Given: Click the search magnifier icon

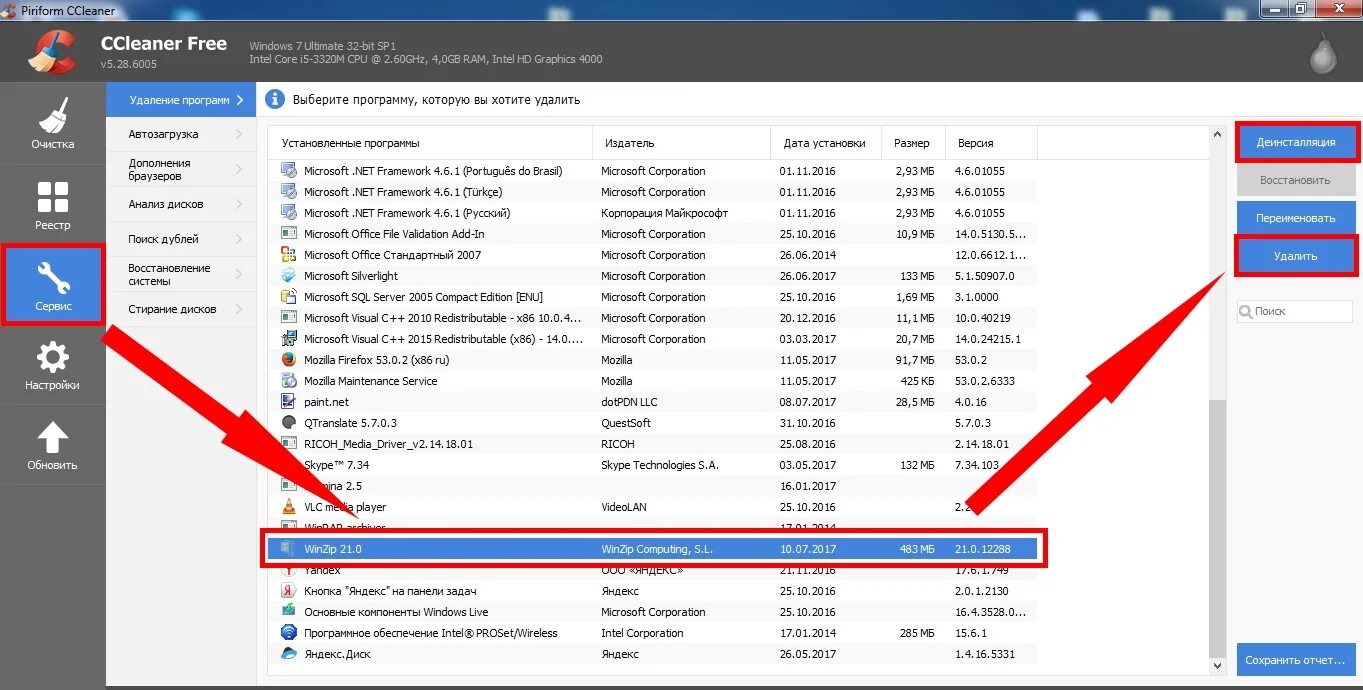Looking at the screenshot, I should (1246, 312).
